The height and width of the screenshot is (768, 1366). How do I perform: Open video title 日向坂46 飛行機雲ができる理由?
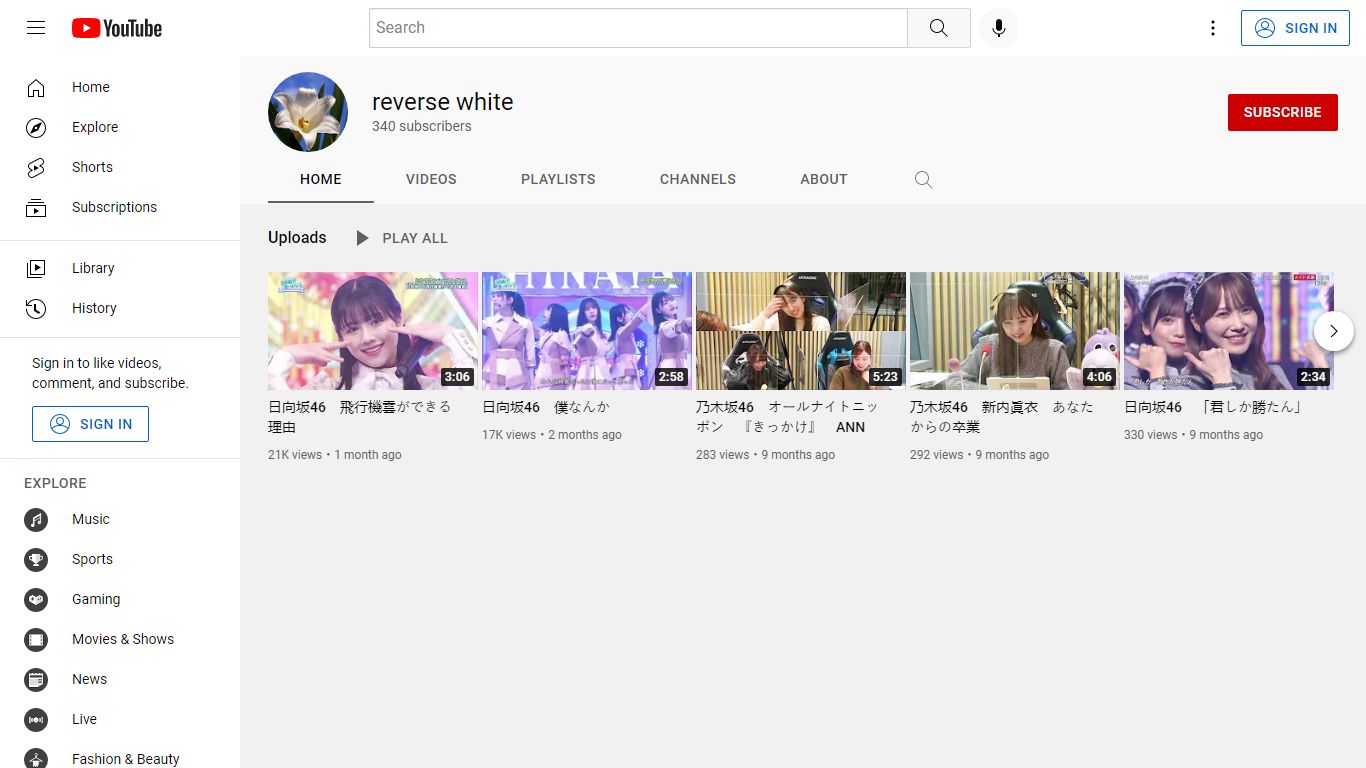tap(360, 417)
